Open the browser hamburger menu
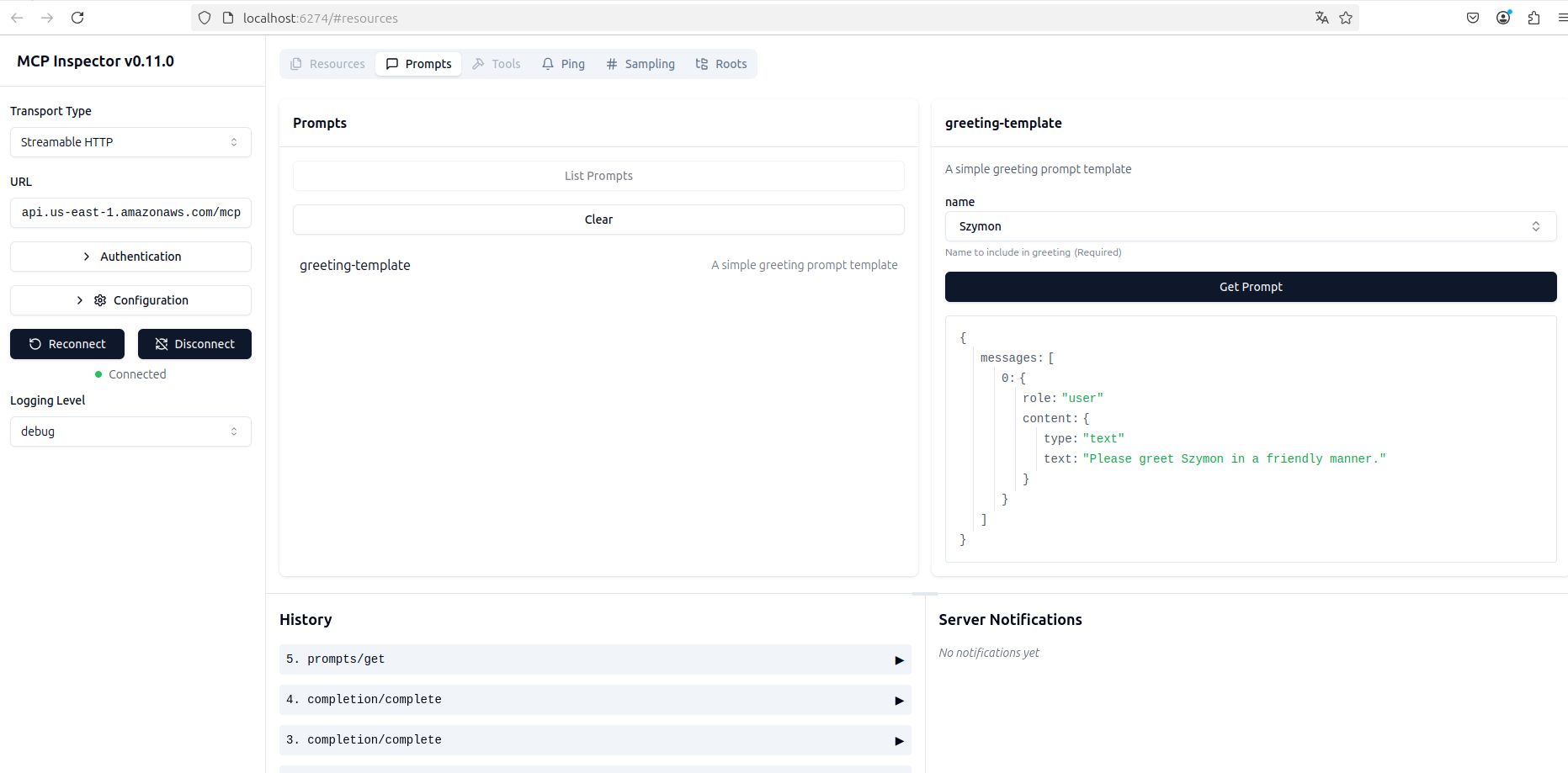The height and width of the screenshot is (773, 1568). tap(1562, 18)
